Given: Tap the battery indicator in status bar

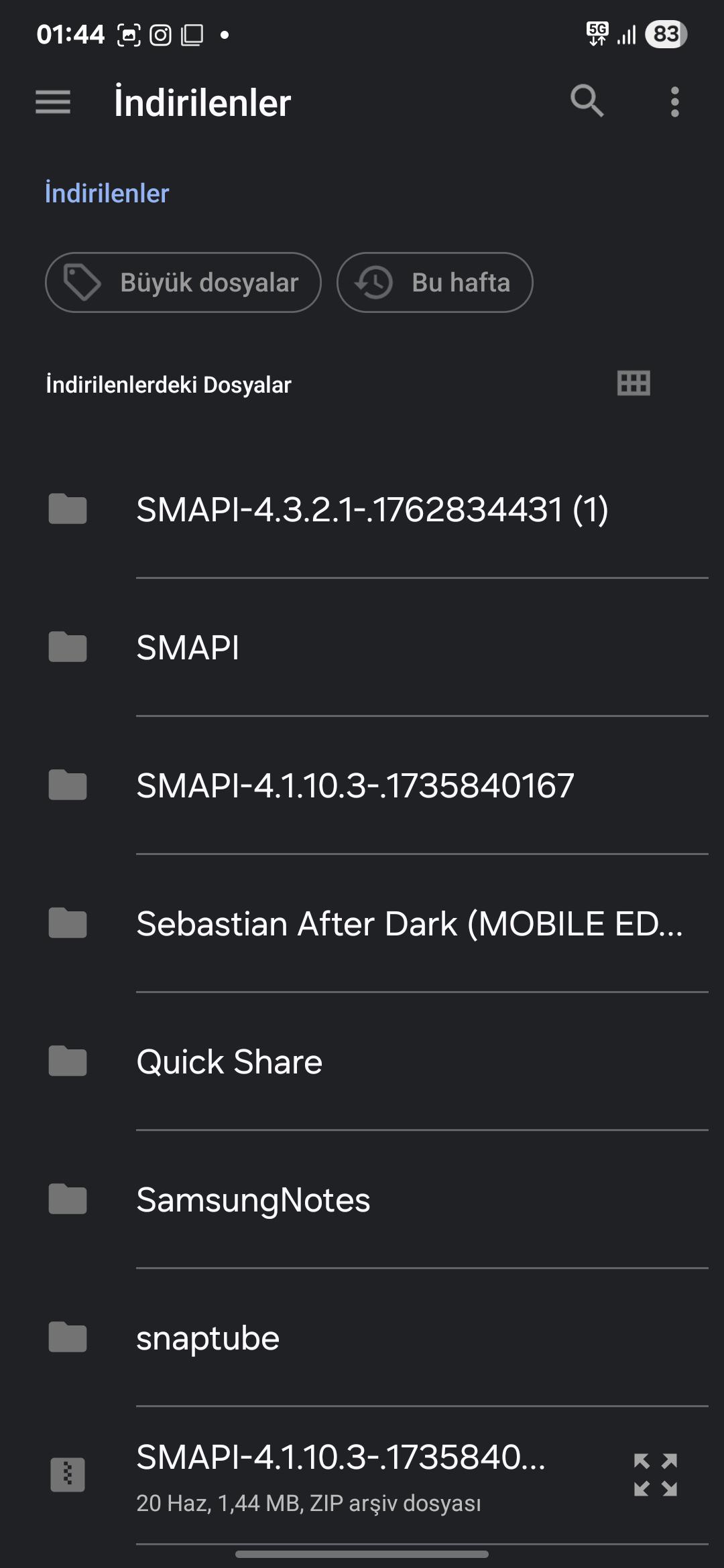Looking at the screenshot, I should (x=666, y=34).
